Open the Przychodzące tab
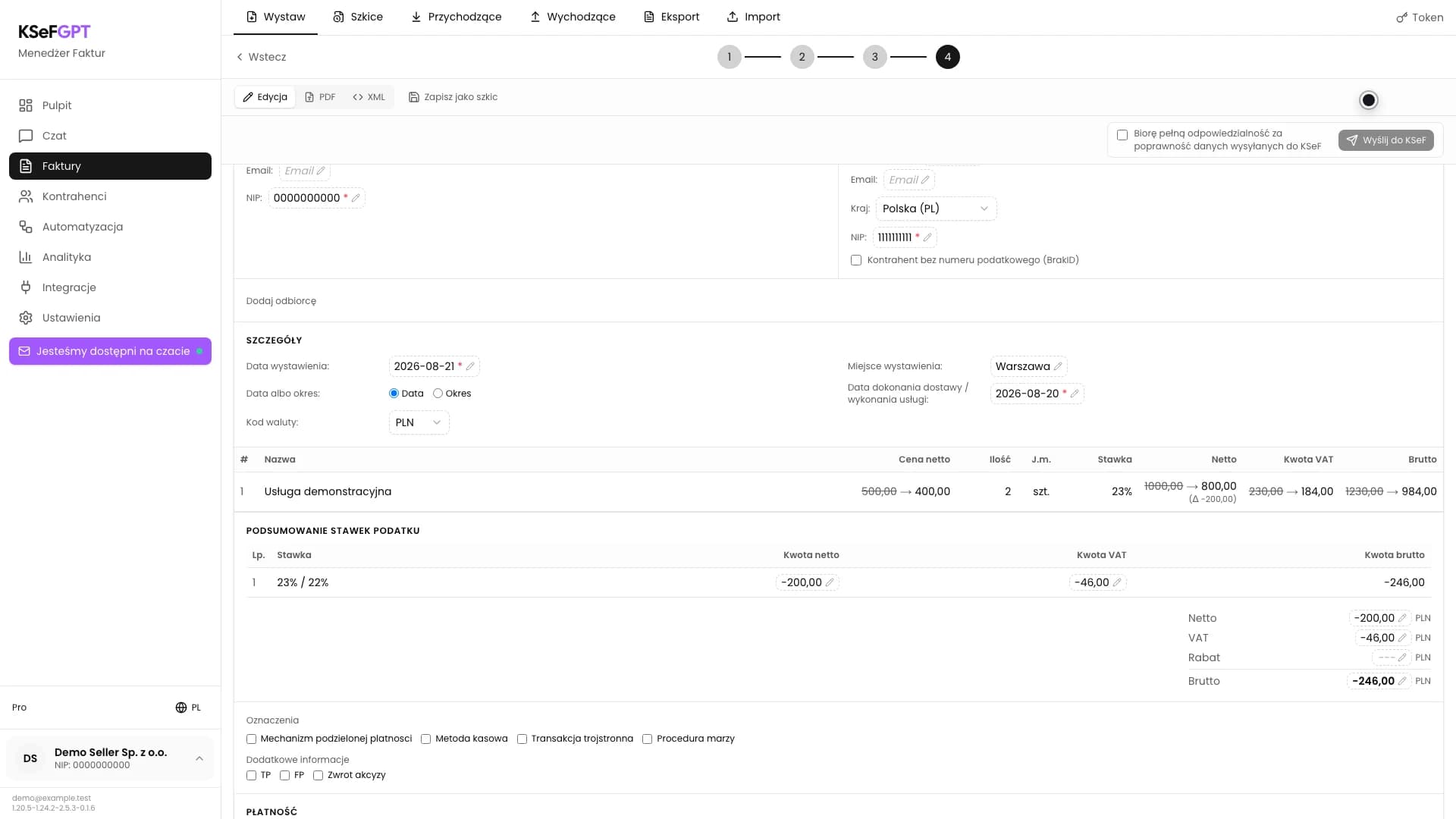Image resolution: width=1456 pixels, height=819 pixels. coord(456,17)
